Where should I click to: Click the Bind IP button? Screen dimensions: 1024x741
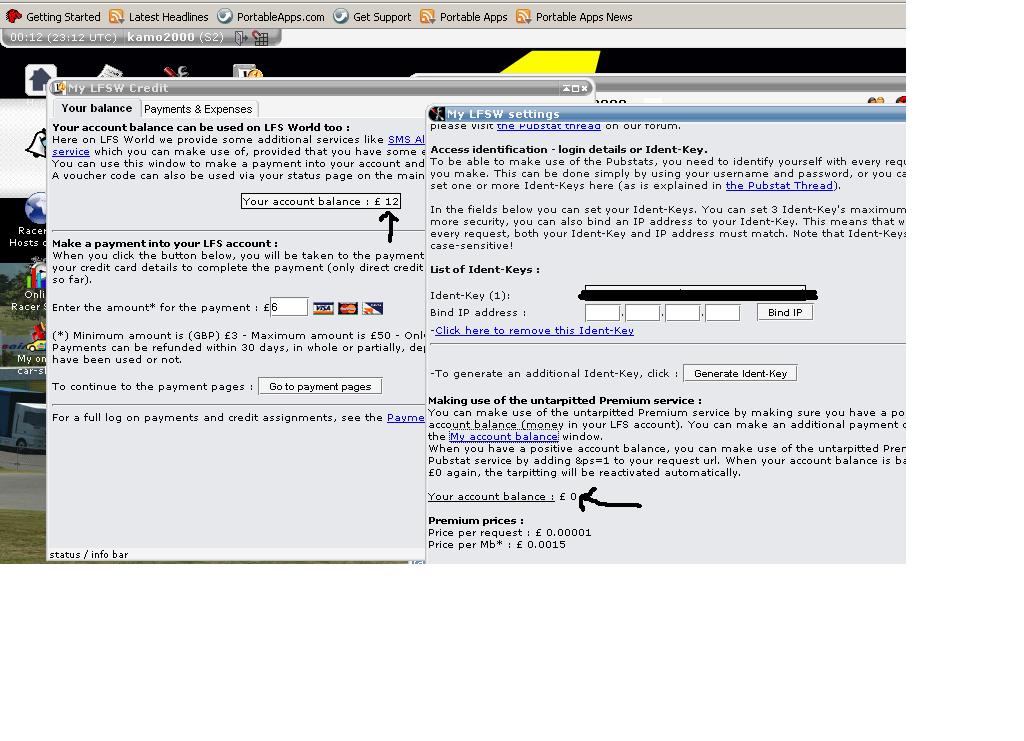[785, 313]
